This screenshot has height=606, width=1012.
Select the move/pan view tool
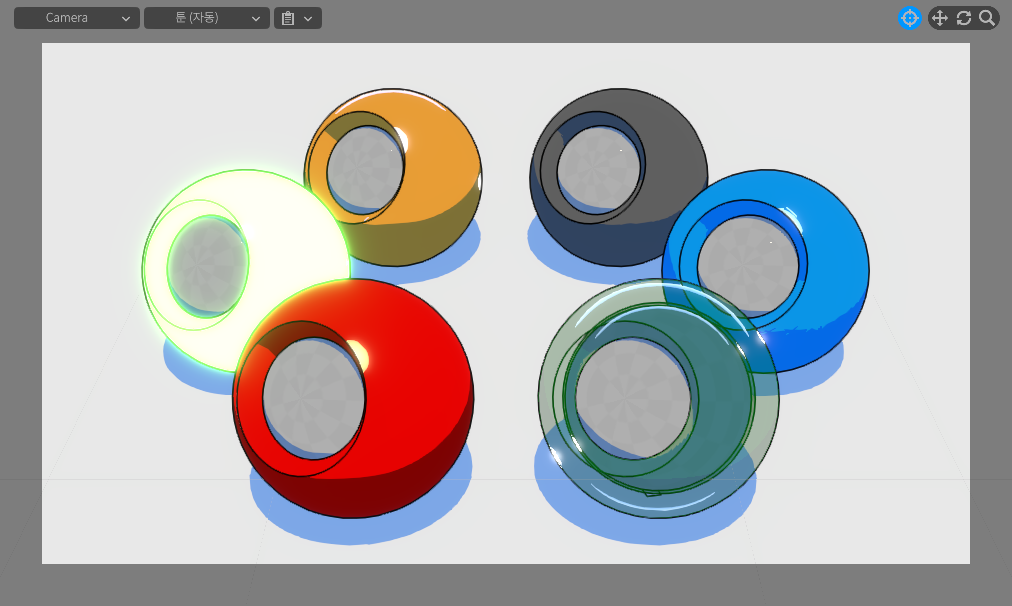coord(939,18)
